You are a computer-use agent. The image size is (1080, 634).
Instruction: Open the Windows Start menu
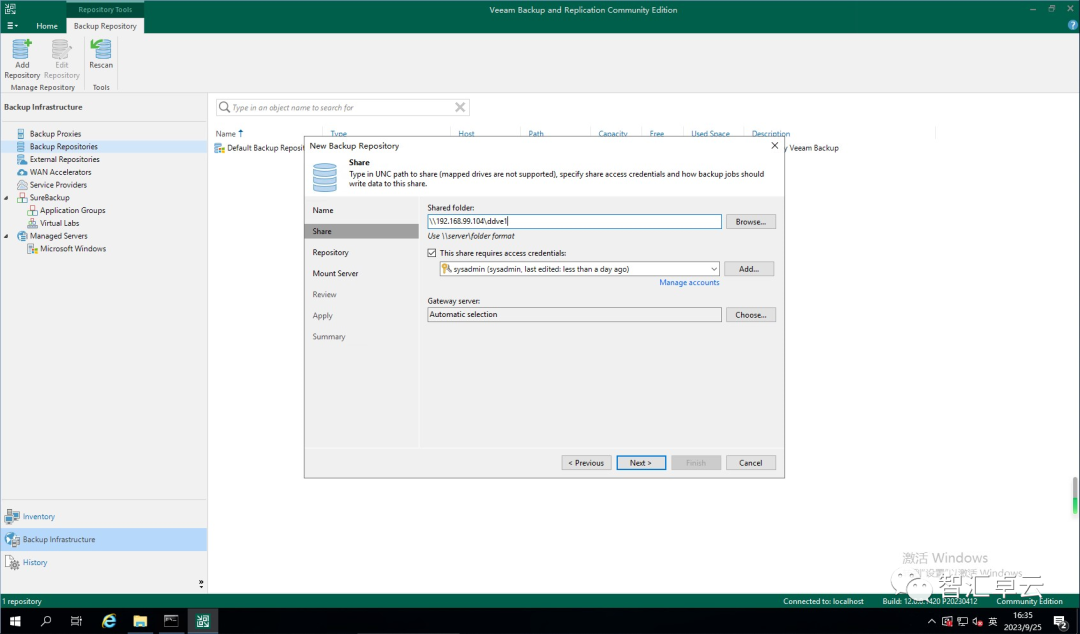(x=15, y=621)
